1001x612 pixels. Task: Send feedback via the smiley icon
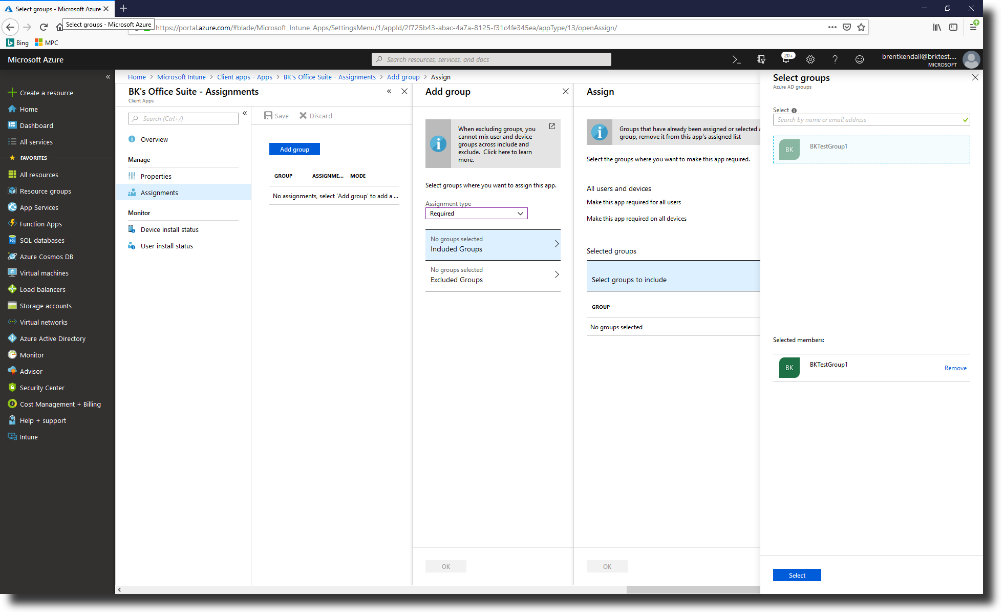(x=859, y=60)
